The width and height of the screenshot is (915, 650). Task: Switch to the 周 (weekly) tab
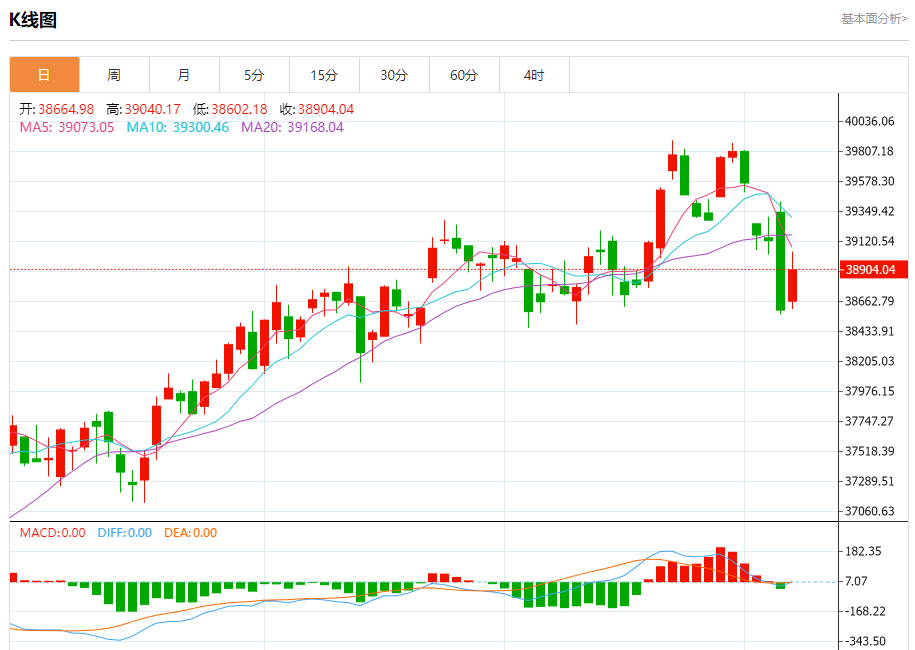(114, 75)
